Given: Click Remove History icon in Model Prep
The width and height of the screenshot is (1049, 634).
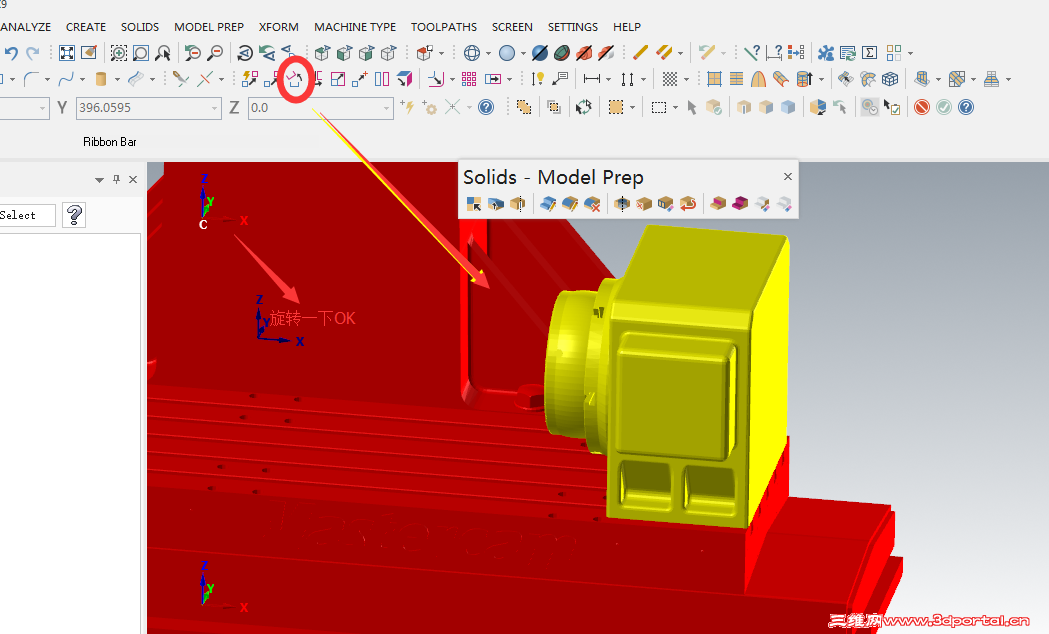Looking at the screenshot, I should (644, 203).
